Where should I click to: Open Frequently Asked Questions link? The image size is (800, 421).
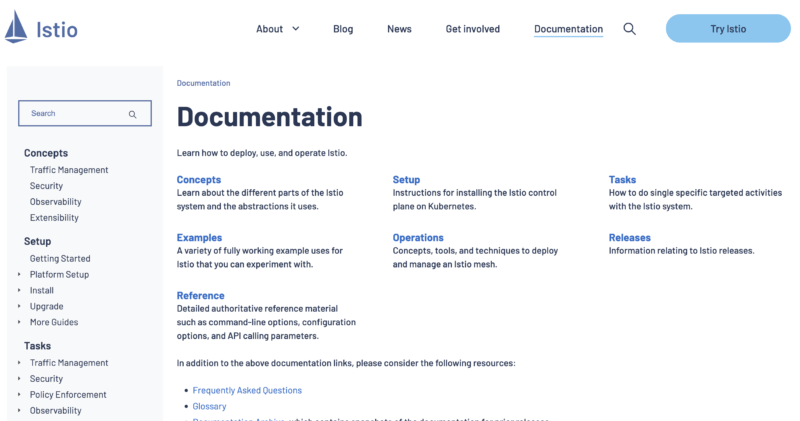tap(247, 390)
